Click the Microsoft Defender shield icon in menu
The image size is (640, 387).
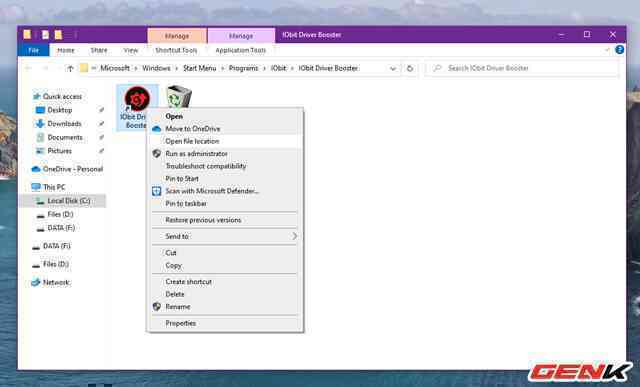tap(156, 191)
